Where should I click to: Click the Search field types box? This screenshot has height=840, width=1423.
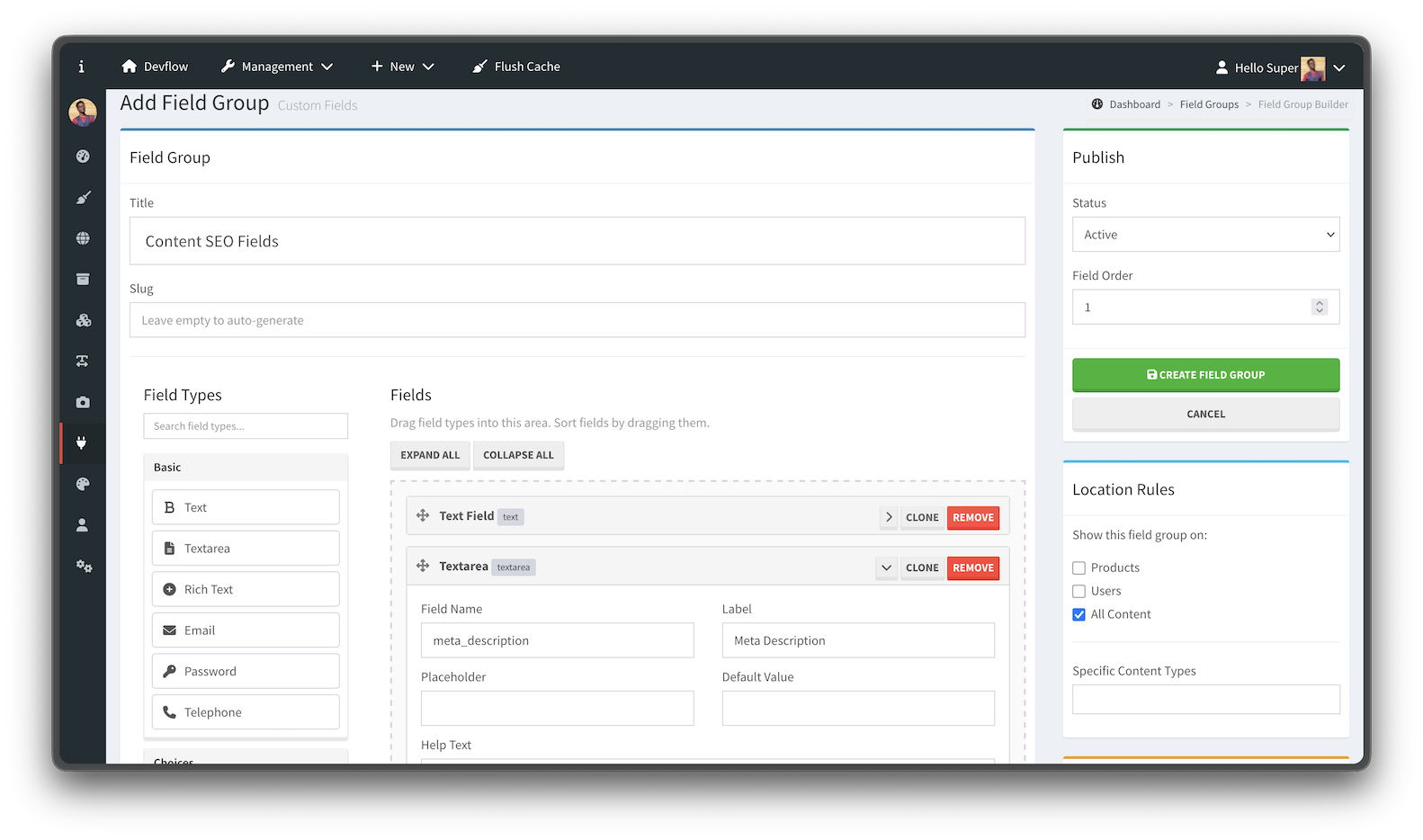[x=246, y=426]
